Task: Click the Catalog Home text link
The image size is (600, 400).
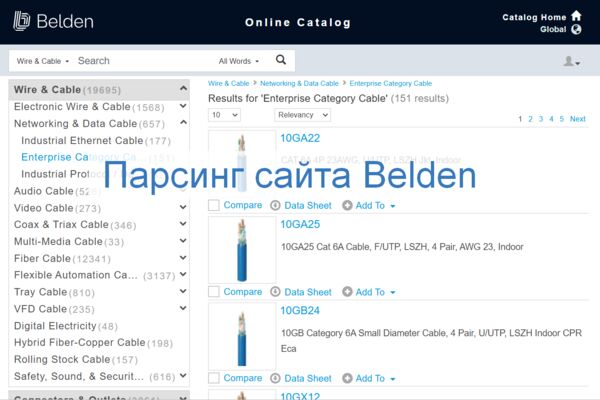Action: tap(534, 17)
